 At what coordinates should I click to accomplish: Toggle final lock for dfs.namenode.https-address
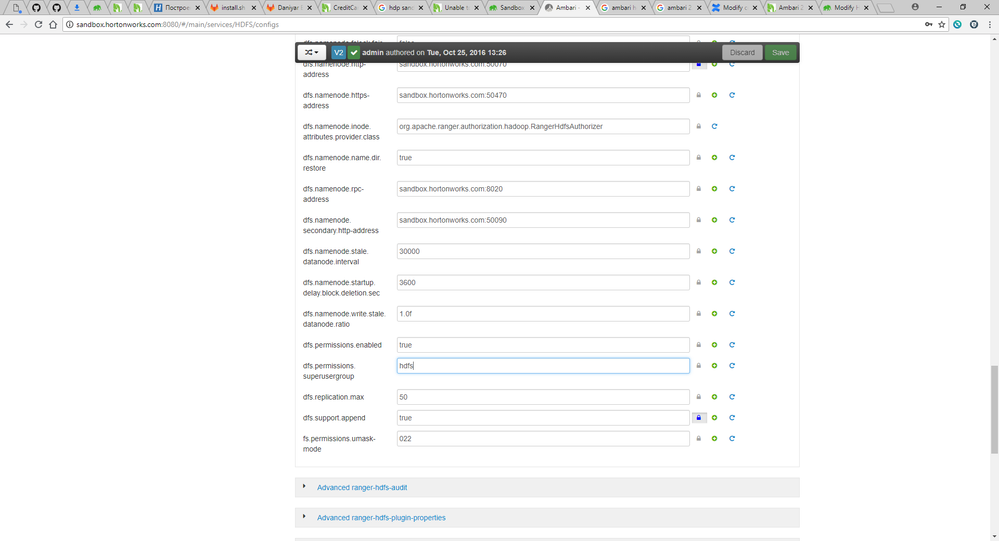[698, 95]
